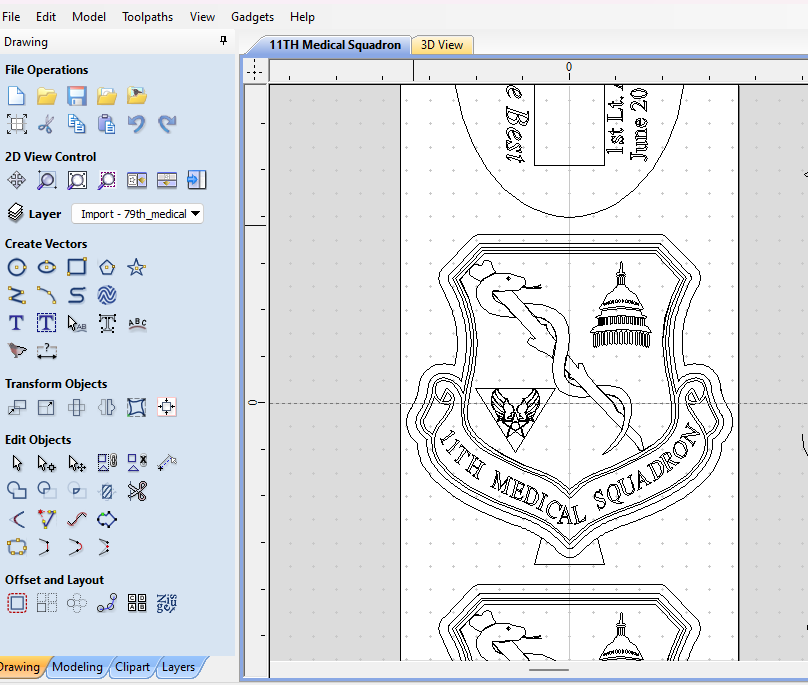Click the Undo arrow icon
808x685 pixels.
137,124
